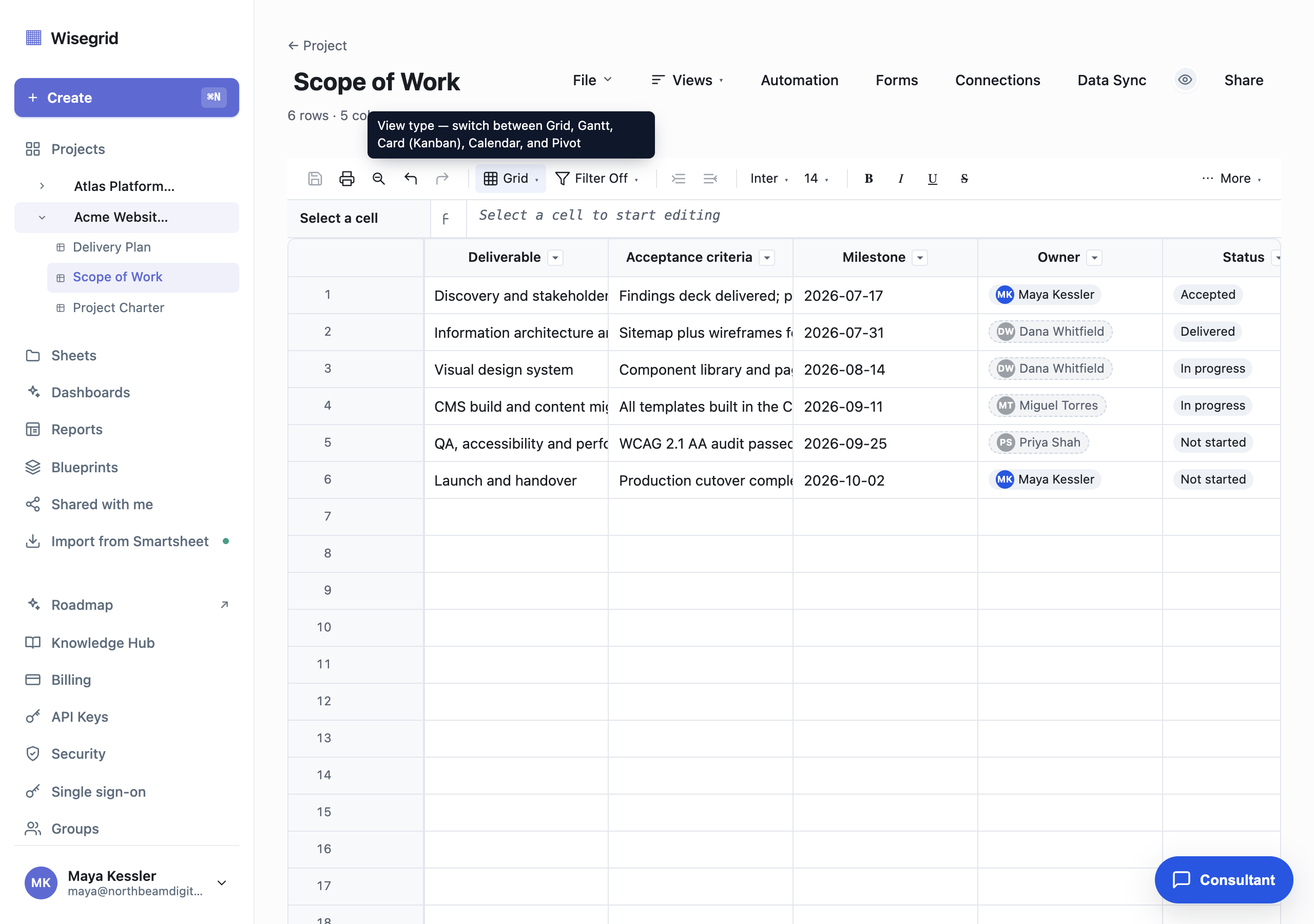Toggle strikethrough formatting
1314x924 pixels.
pyautogui.click(x=964, y=179)
